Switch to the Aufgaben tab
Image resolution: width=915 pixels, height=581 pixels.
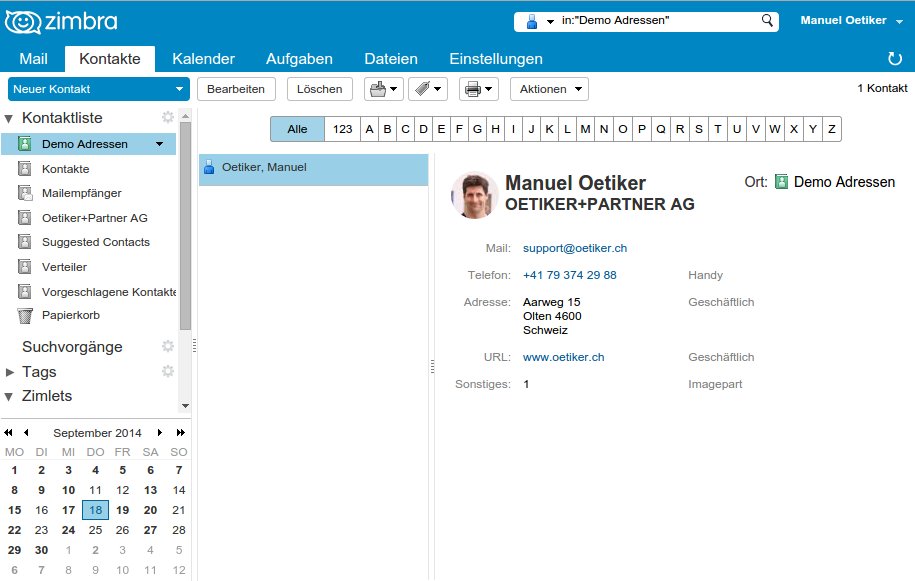[299, 59]
